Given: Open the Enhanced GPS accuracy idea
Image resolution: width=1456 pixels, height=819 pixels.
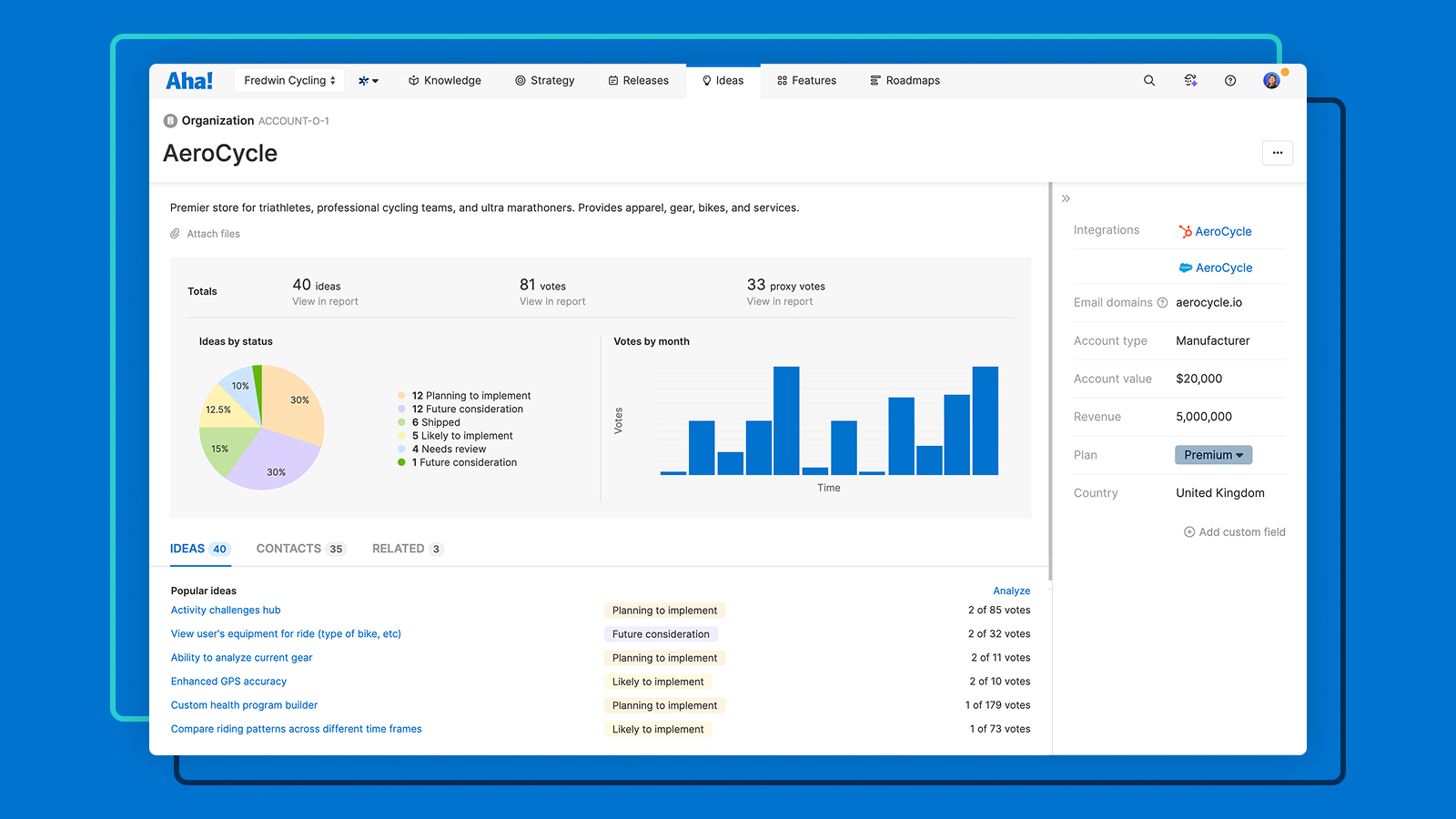Looking at the screenshot, I should tap(228, 682).
